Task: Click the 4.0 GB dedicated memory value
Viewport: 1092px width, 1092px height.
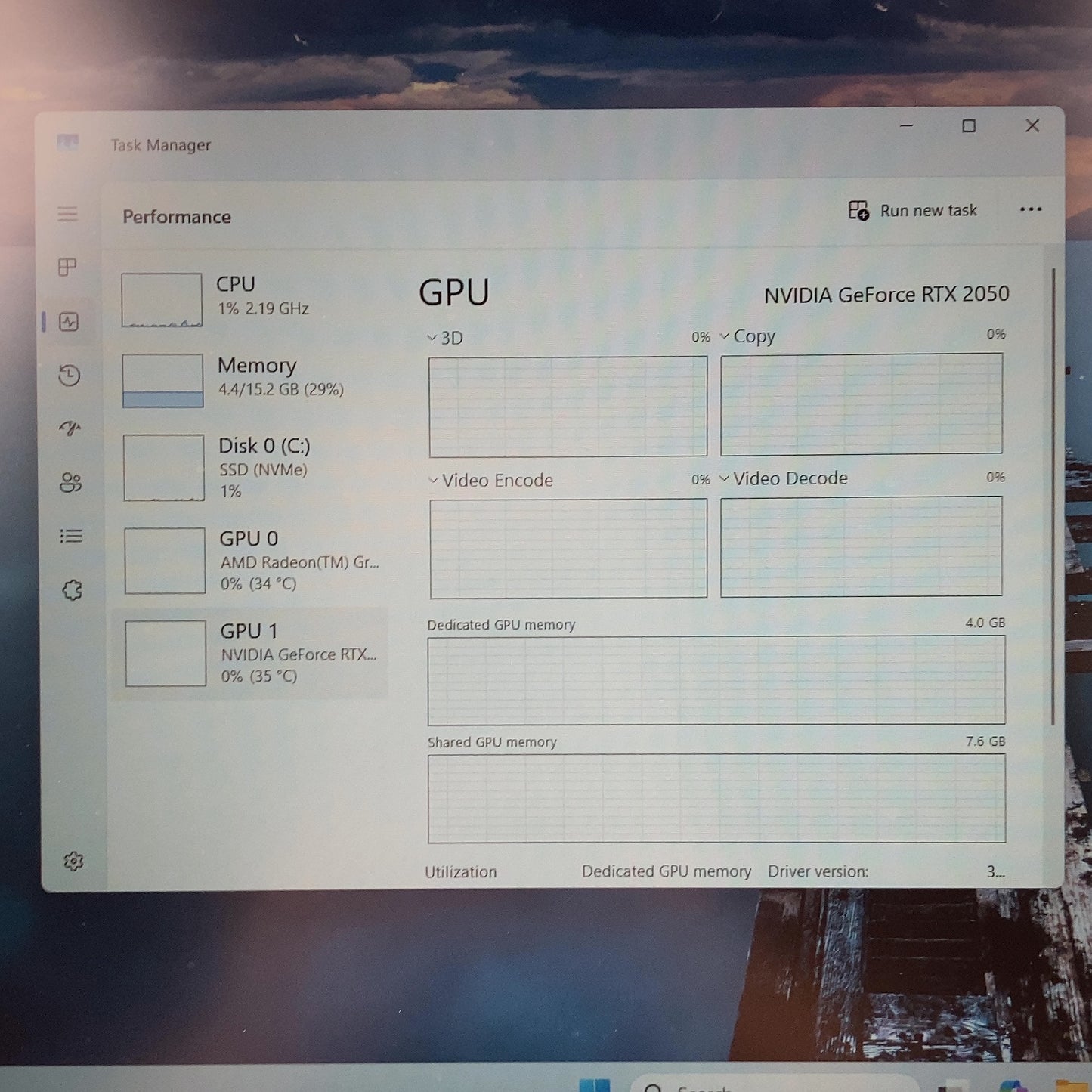Action: (985, 623)
